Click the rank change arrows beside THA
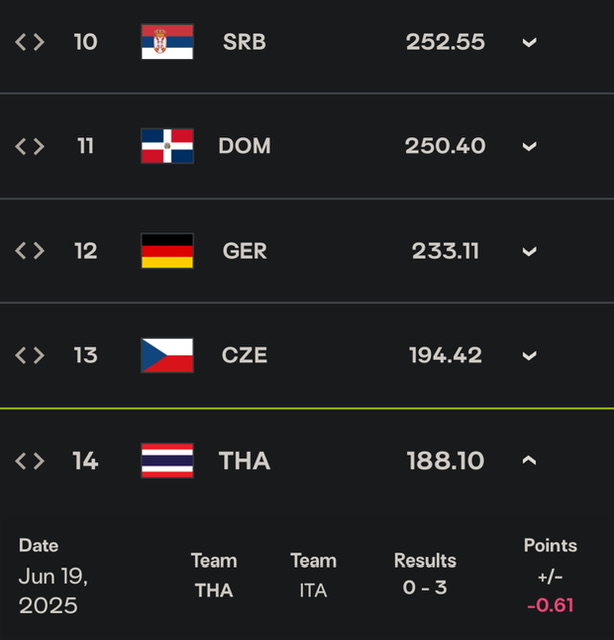Viewport: 614px width, 640px height. 30,461
